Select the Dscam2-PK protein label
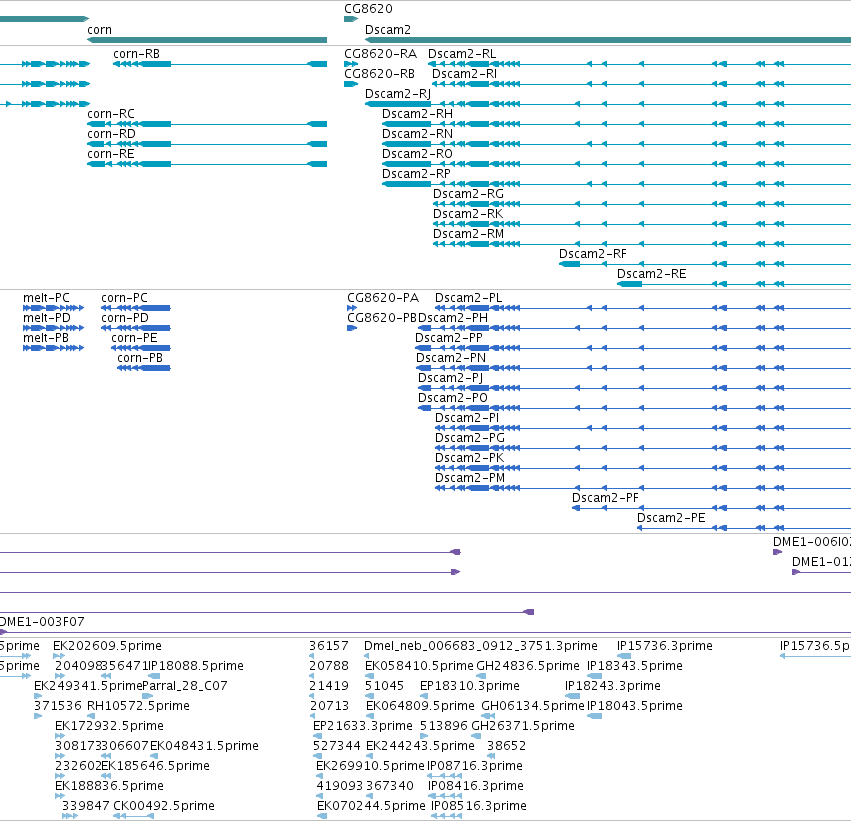 pyautogui.click(x=469, y=459)
